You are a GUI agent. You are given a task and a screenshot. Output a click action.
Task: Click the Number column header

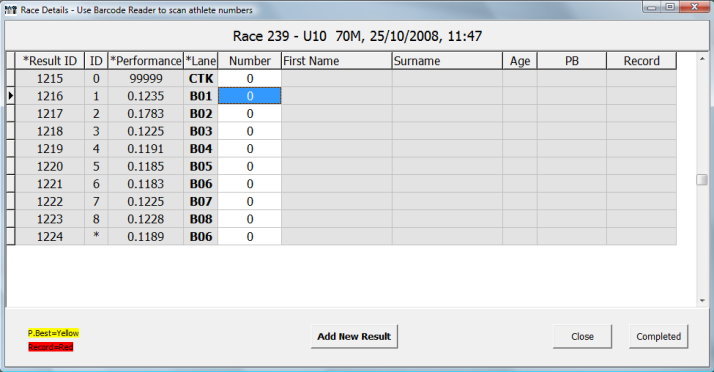tap(250, 61)
